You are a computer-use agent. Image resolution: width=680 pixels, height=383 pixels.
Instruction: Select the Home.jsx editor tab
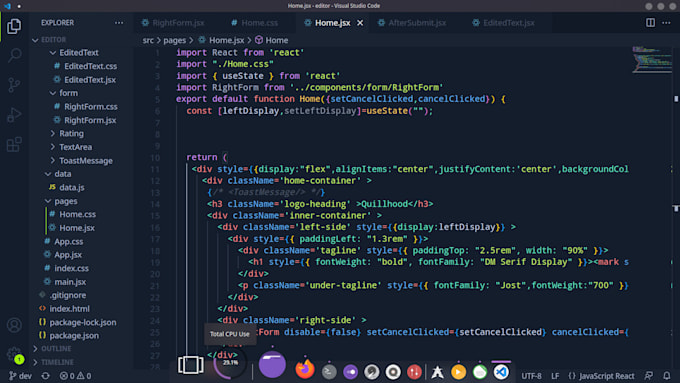[332, 23]
